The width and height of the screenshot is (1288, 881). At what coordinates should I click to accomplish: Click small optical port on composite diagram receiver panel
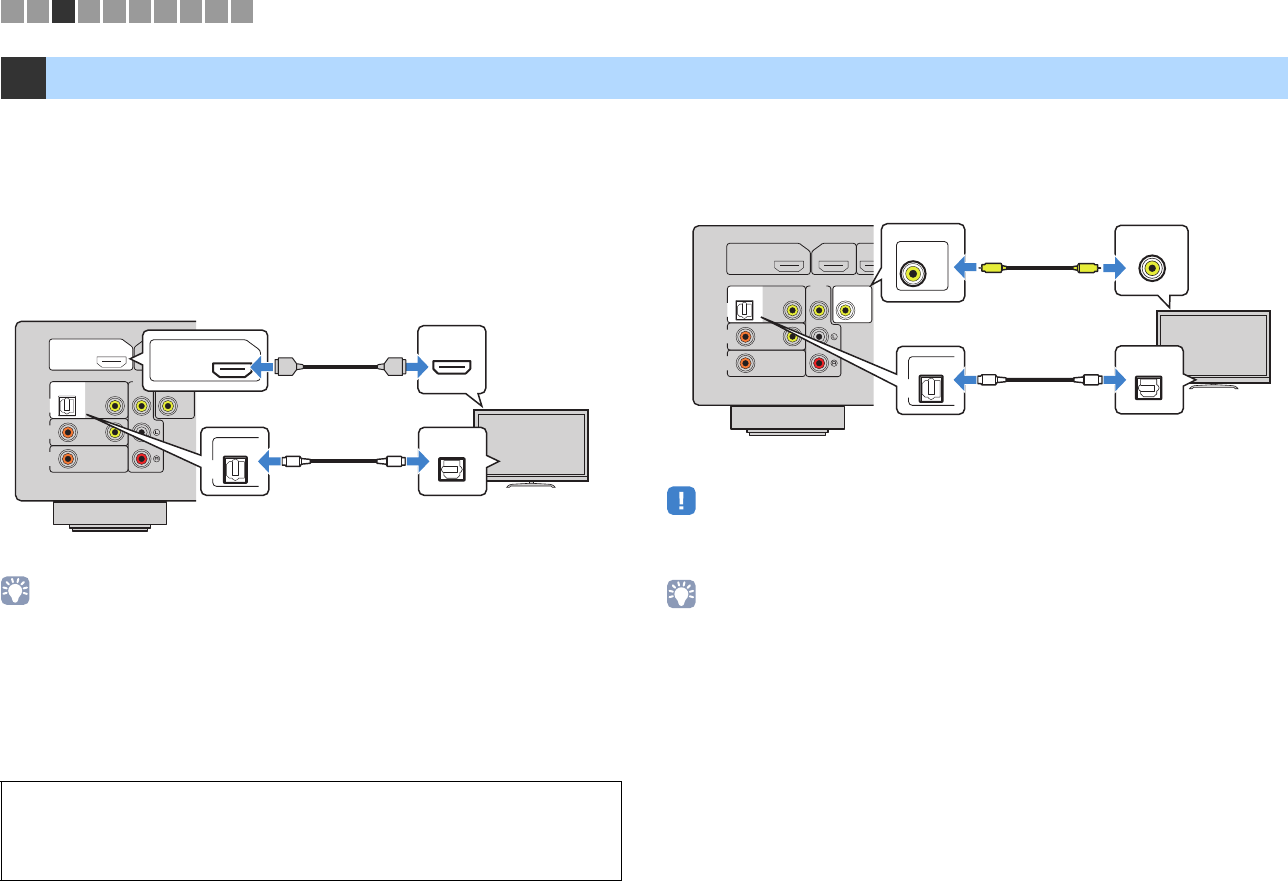pos(745,310)
